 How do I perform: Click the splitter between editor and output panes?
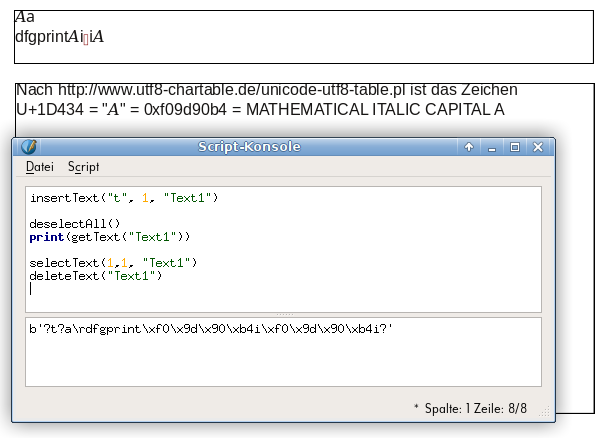click(283, 315)
